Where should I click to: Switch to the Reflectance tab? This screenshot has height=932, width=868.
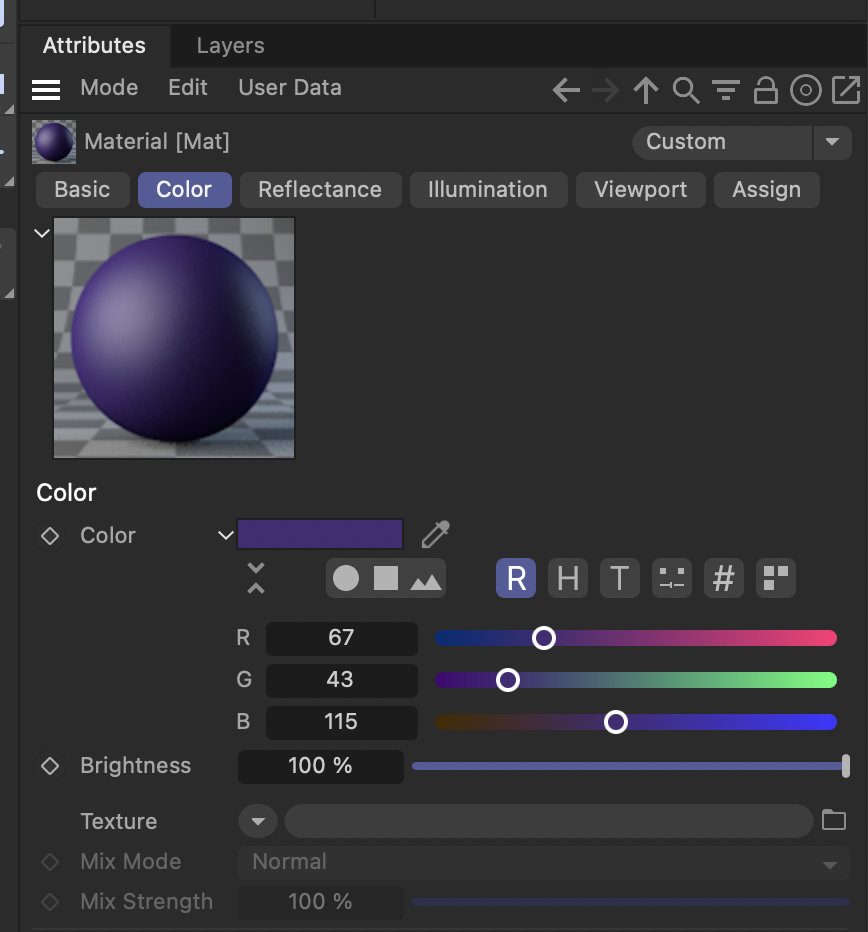tap(320, 189)
